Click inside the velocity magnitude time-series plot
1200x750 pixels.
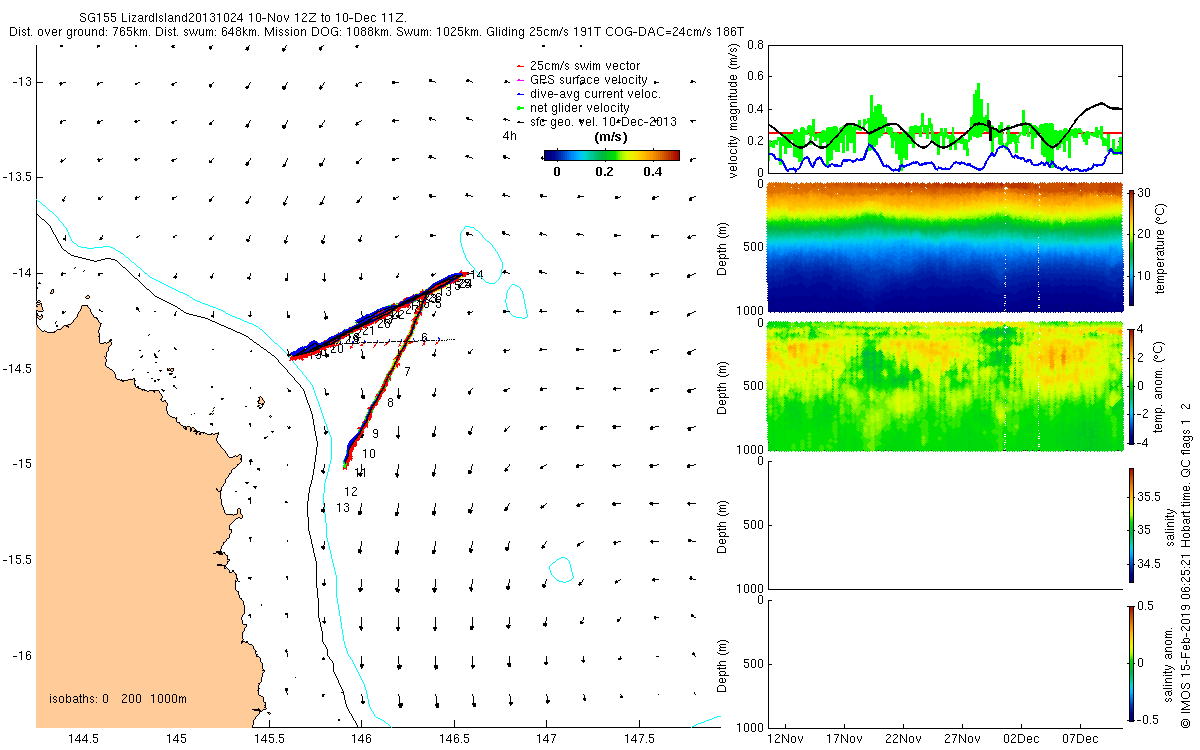(944, 108)
